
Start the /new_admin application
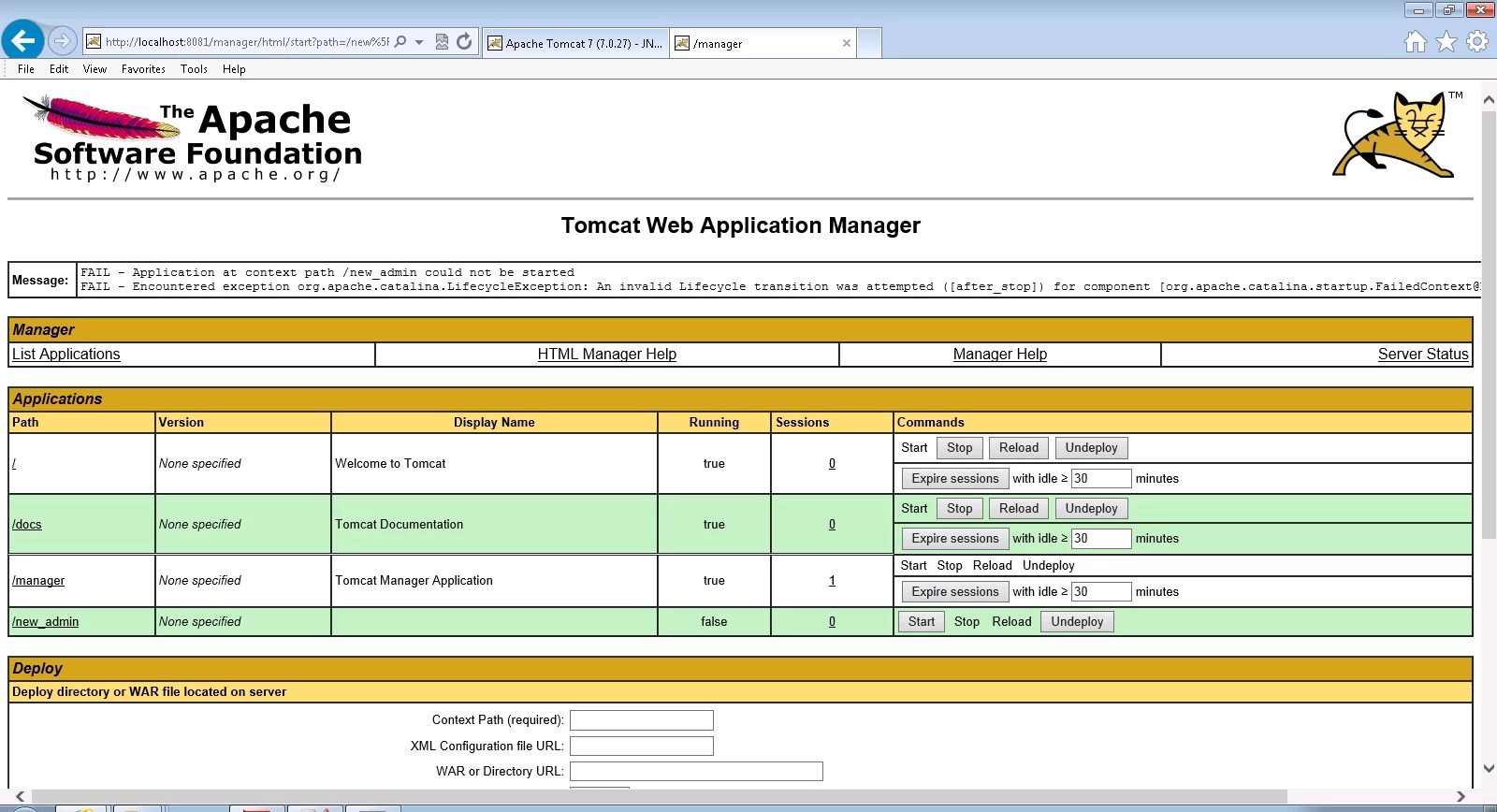click(x=922, y=622)
